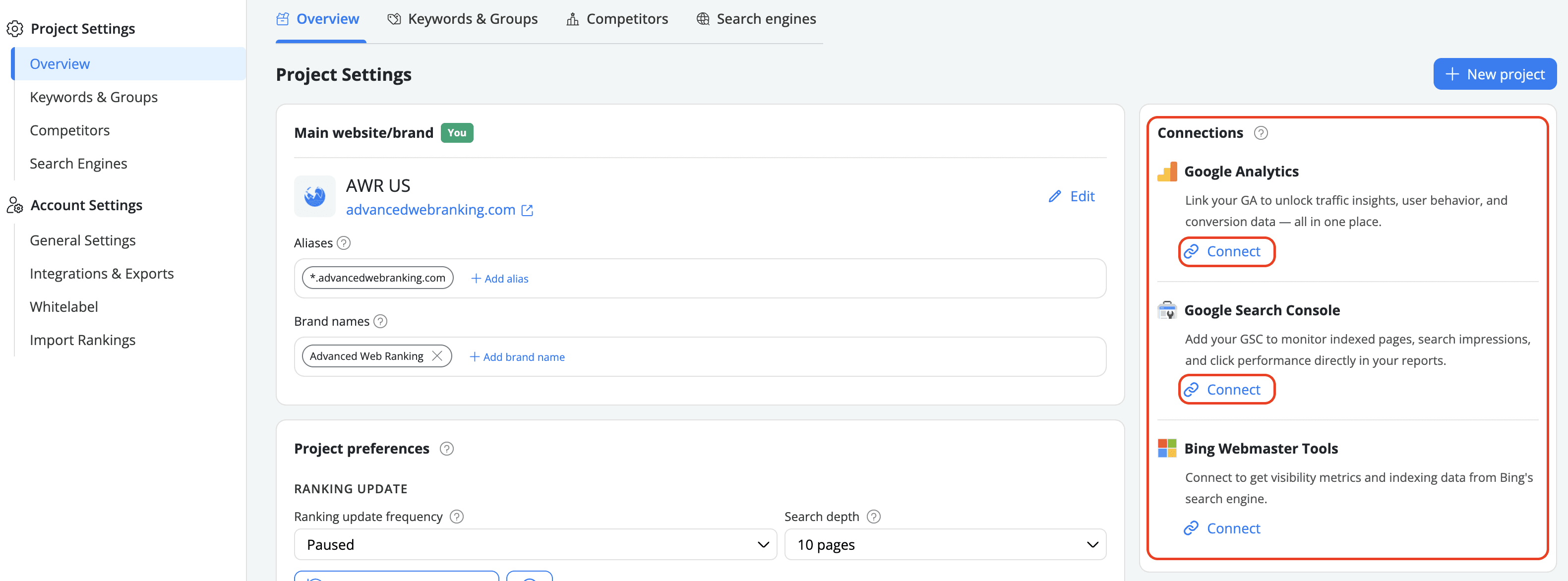Click the Account Settings sidebar heading

point(86,205)
